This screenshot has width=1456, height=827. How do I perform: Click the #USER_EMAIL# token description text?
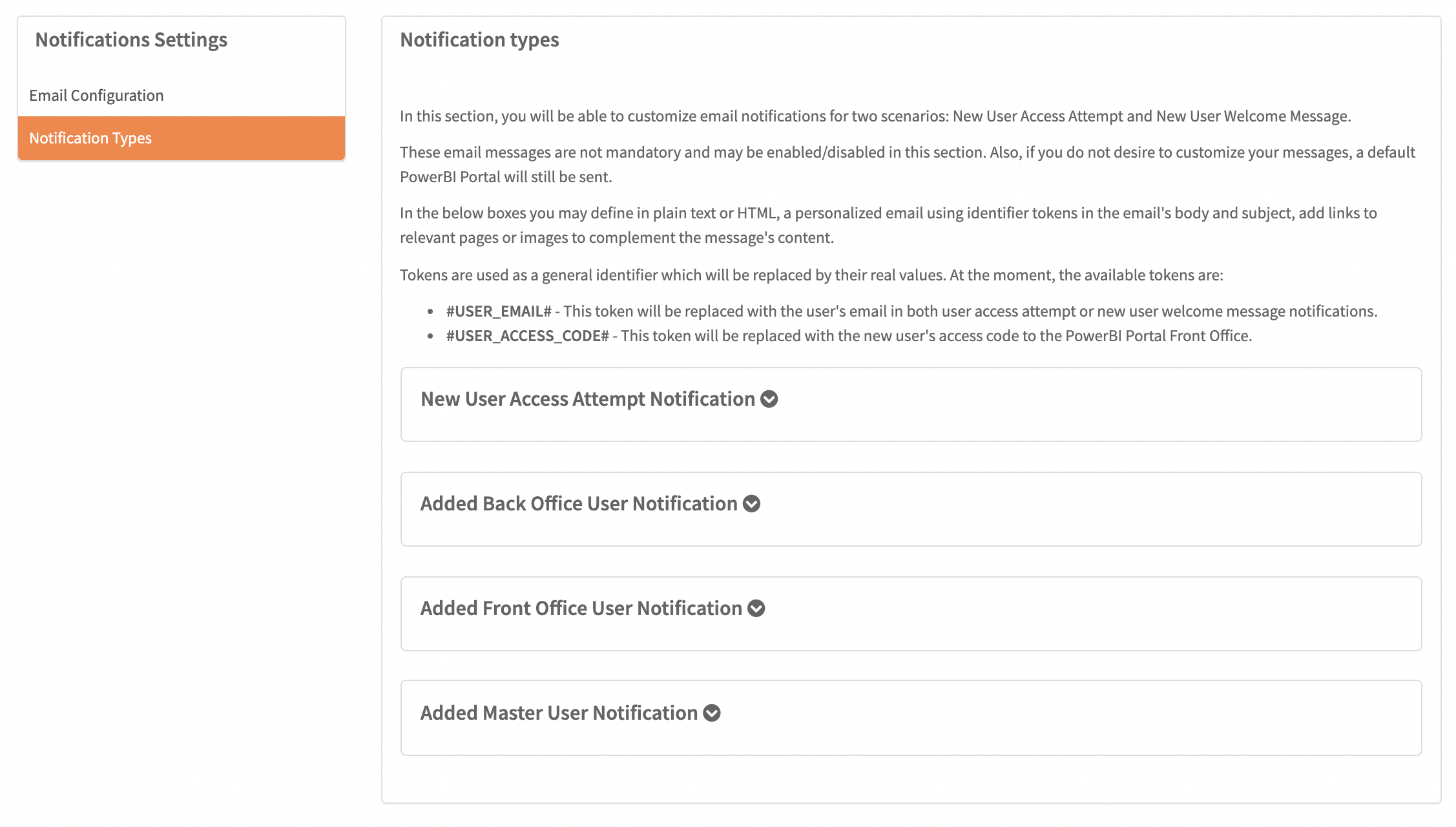click(x=969, y=311)
